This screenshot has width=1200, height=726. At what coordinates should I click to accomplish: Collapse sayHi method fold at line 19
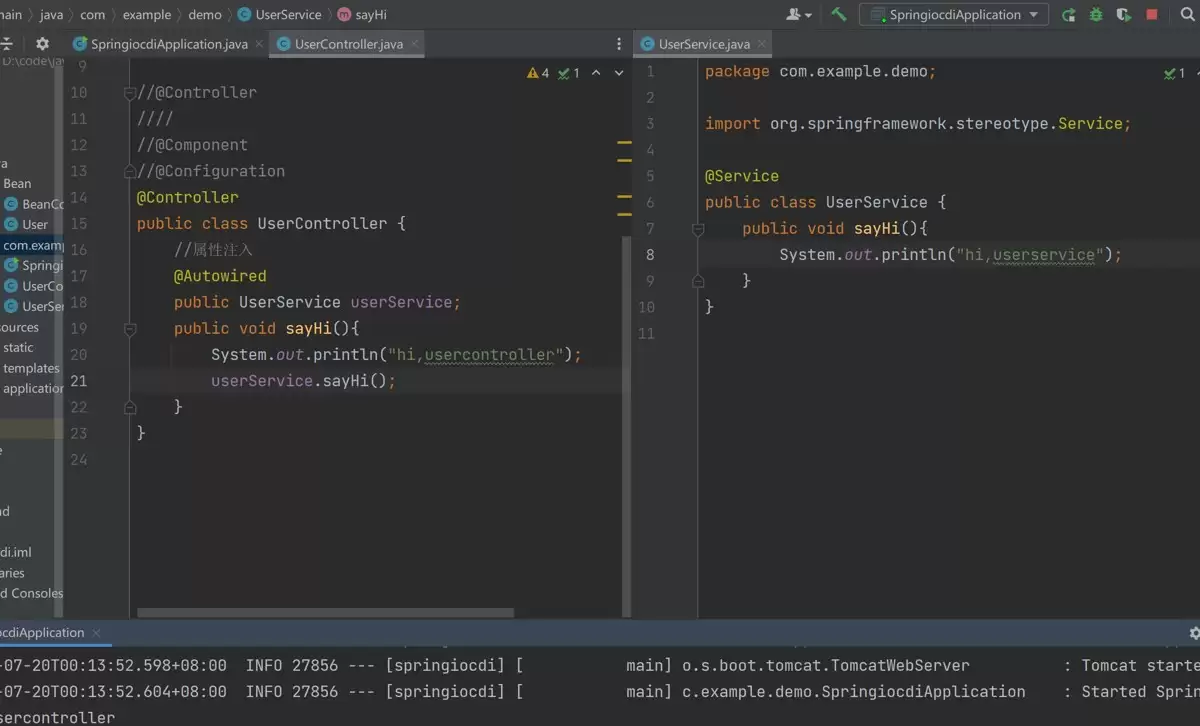pyautogui.click(x=129, y=328)
